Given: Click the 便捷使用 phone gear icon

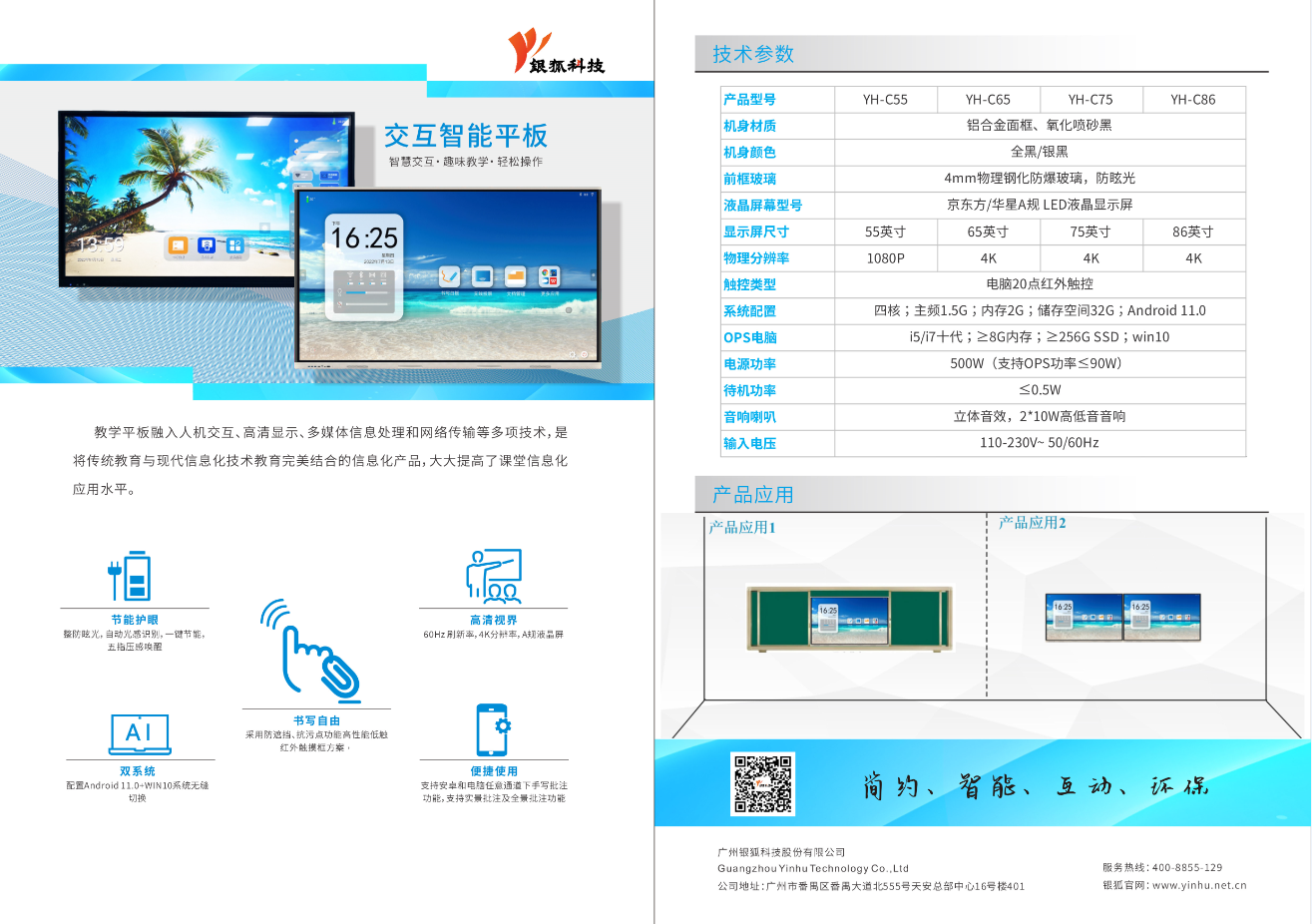Looking at the screenshot, I should [493, 730].
